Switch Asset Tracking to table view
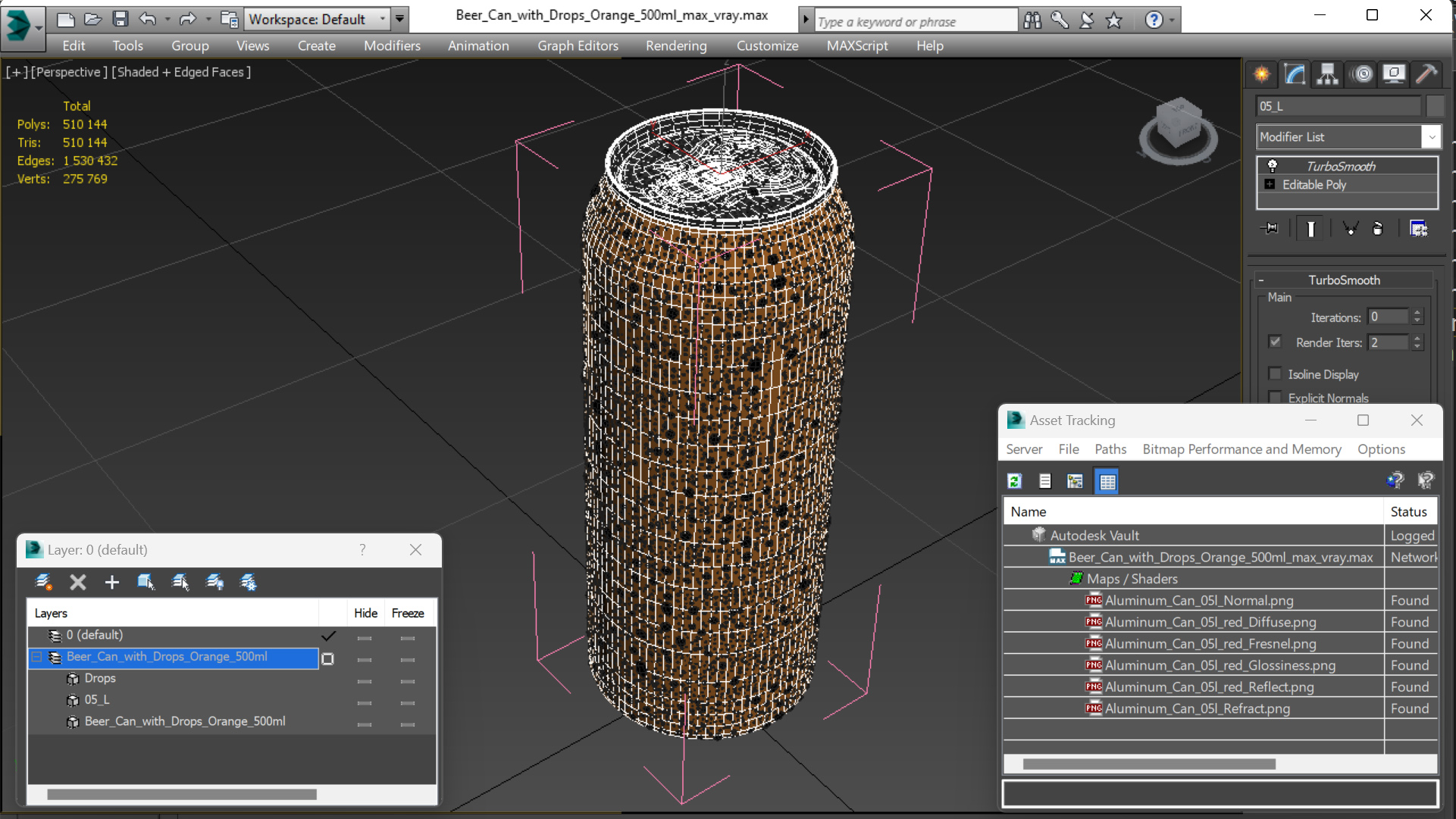Viewport: 1456px width, 819px height. (1107, 481)
